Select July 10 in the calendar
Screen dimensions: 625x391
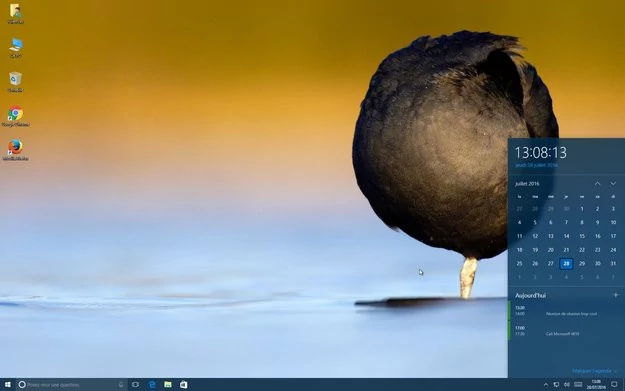coord(613,222)
